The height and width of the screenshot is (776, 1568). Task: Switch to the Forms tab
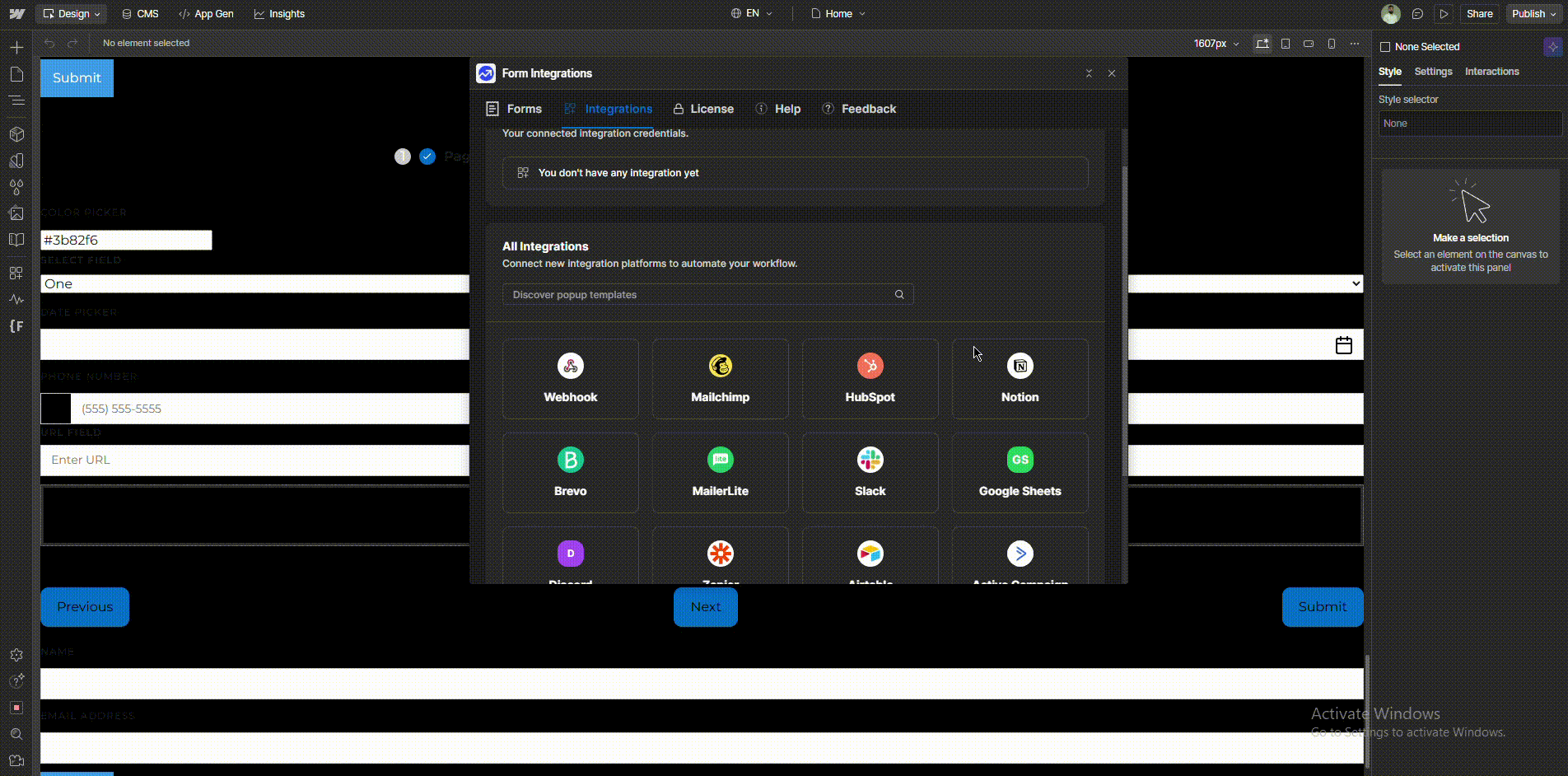pyautogui.click(x=515, y=109)
